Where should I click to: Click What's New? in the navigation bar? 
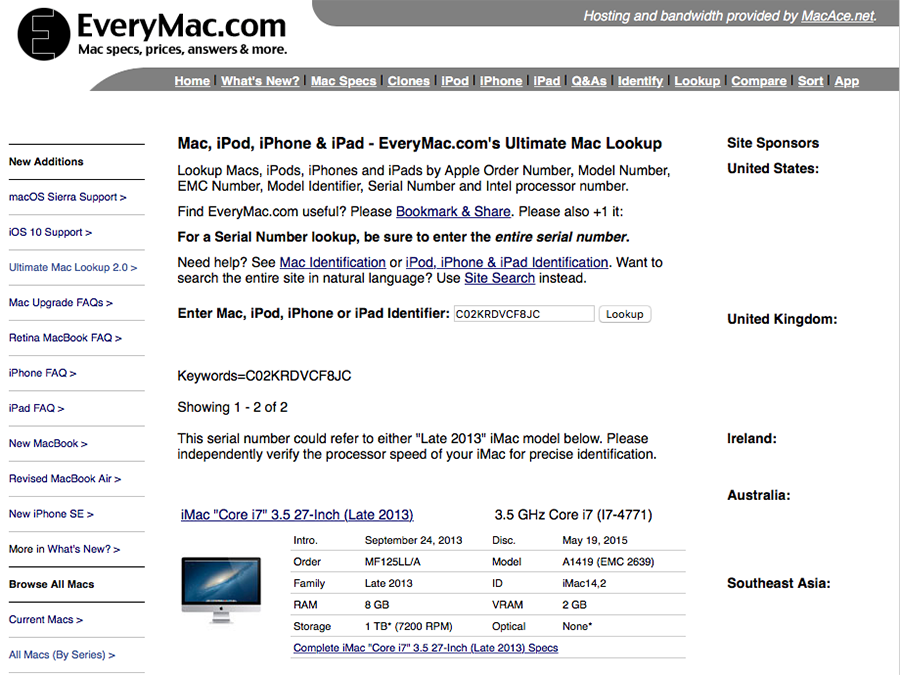pyautogui.click(x=260, y=81)
